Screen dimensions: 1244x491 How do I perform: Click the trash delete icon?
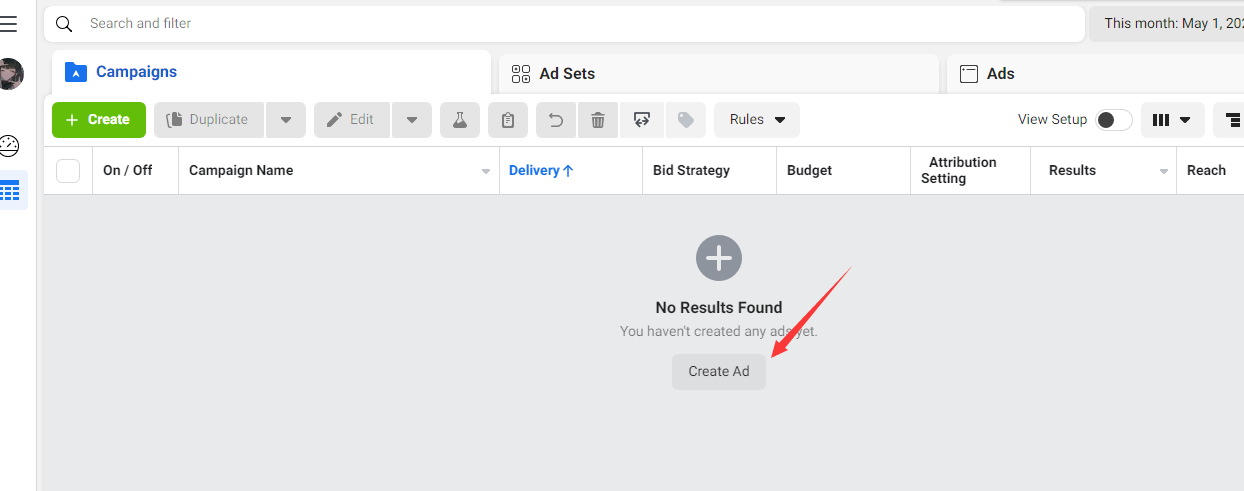pyautogui.click(x=598, y=120)
